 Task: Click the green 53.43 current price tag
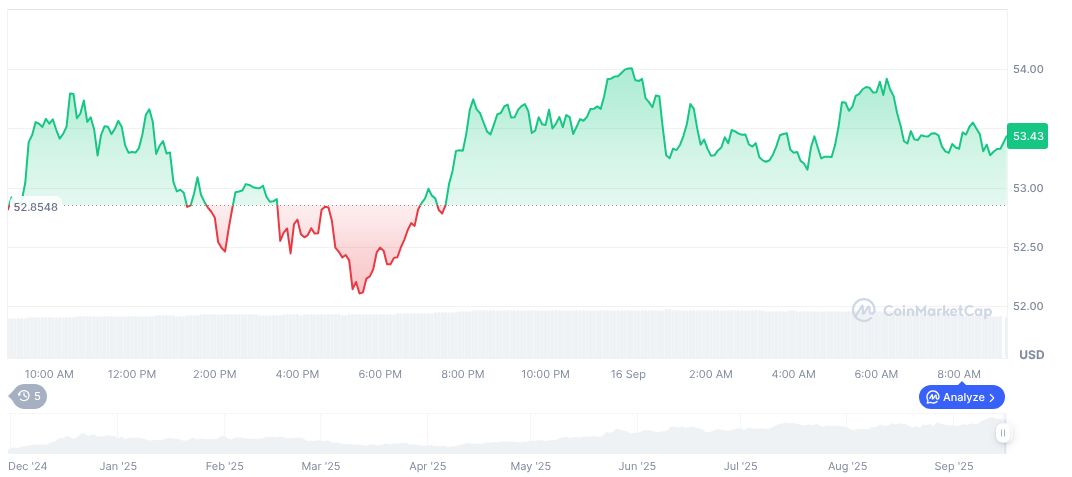(x=1028, y=136)
